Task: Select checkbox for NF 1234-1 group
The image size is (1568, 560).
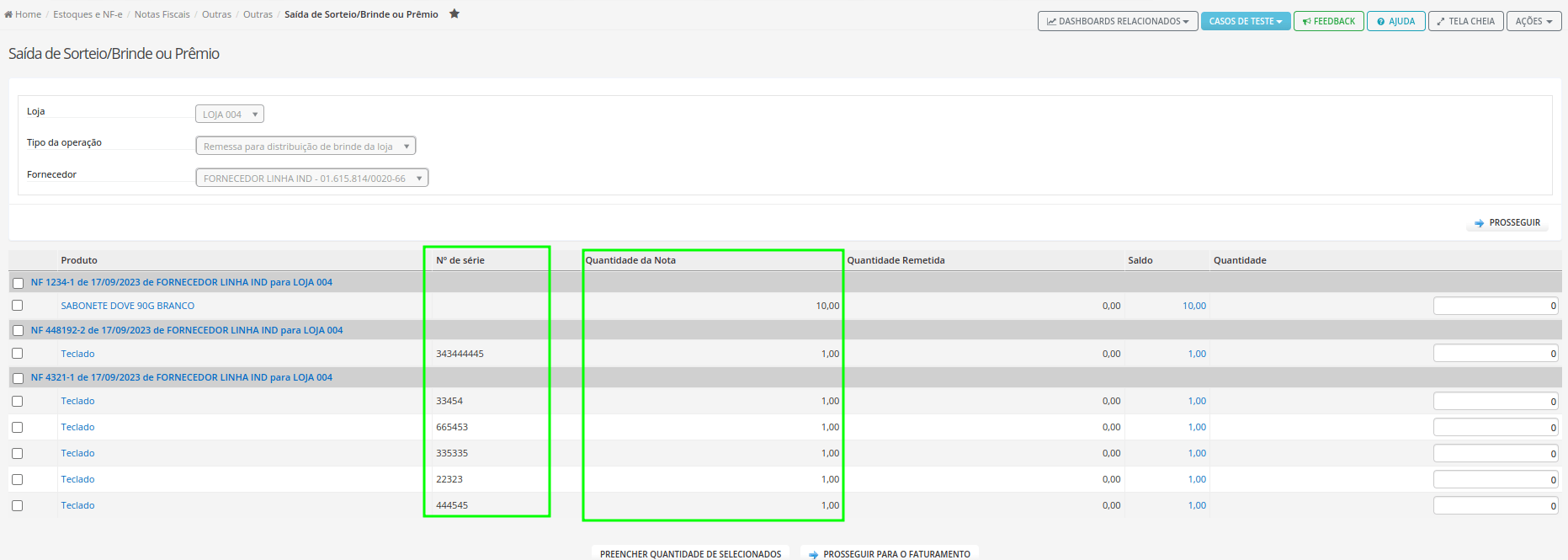Action: (18, 283)
